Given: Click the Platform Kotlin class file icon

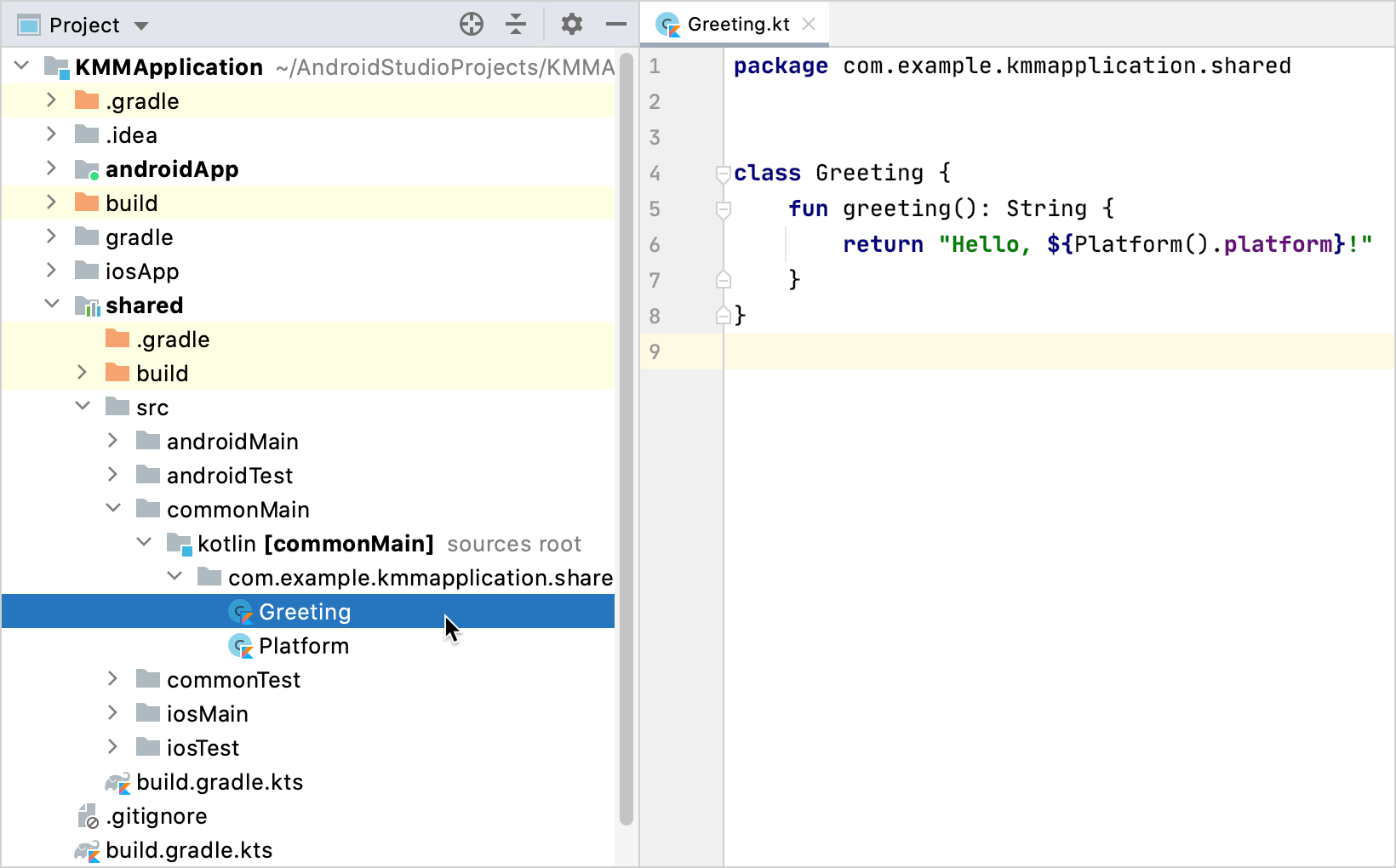Looking at the screenshot, I should click(241, 646).
